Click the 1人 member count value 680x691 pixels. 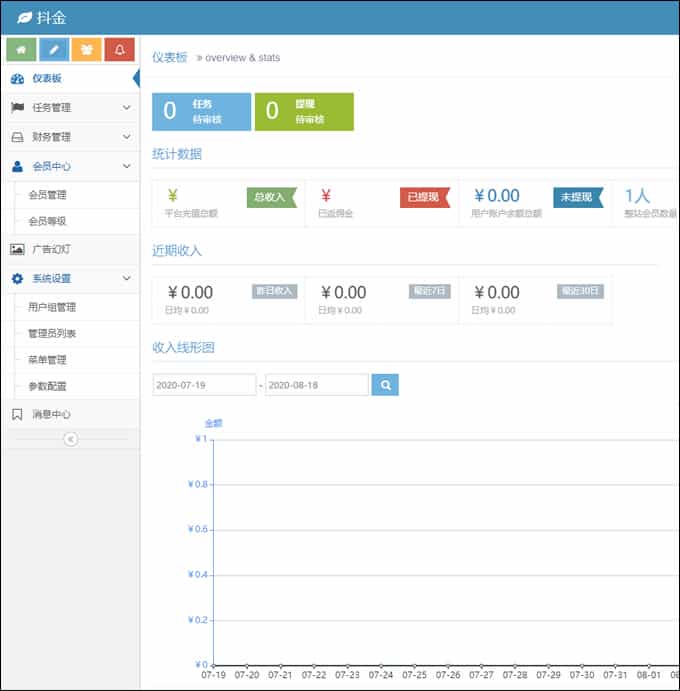[637, 196]
